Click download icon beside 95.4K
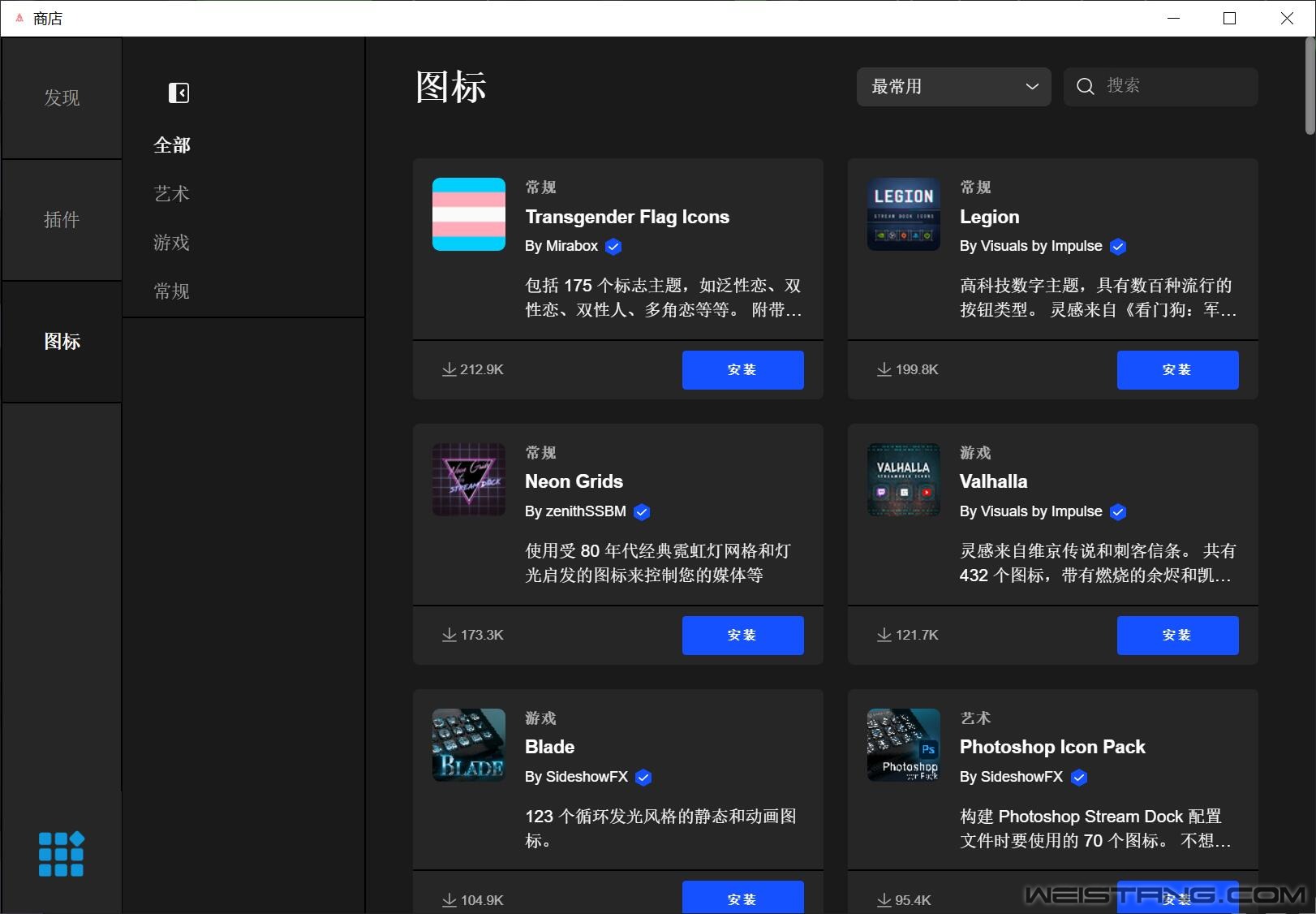1316x914 pixels. tap(884, 900)
